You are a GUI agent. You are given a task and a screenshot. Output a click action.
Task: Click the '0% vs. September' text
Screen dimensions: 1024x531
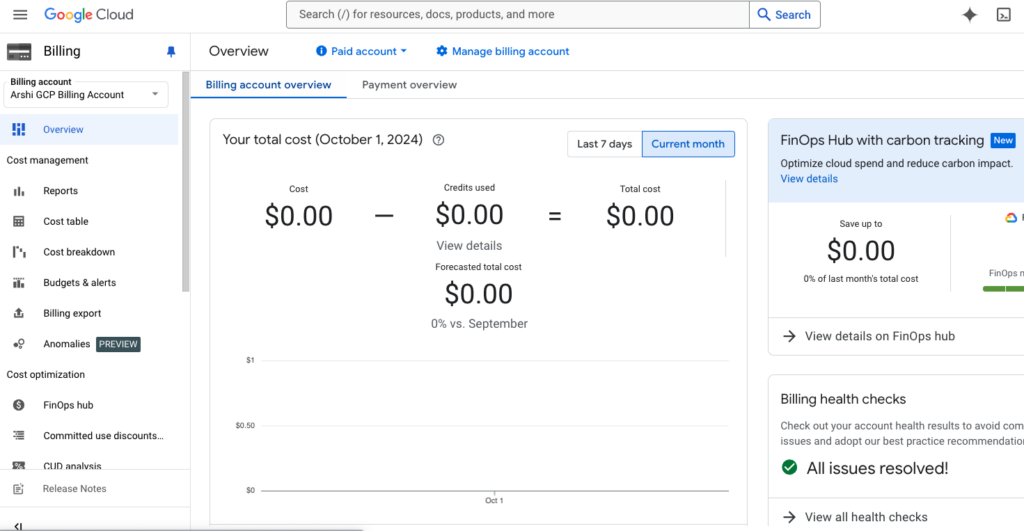click(479, 324)
